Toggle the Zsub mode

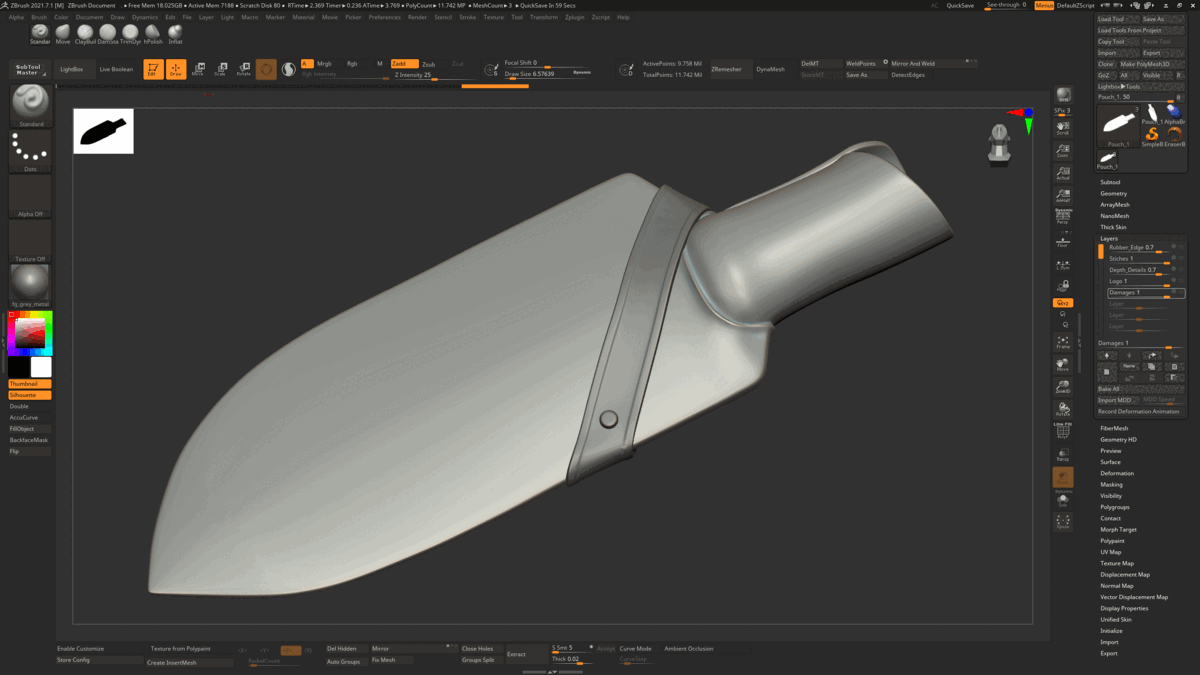point(429,64)
